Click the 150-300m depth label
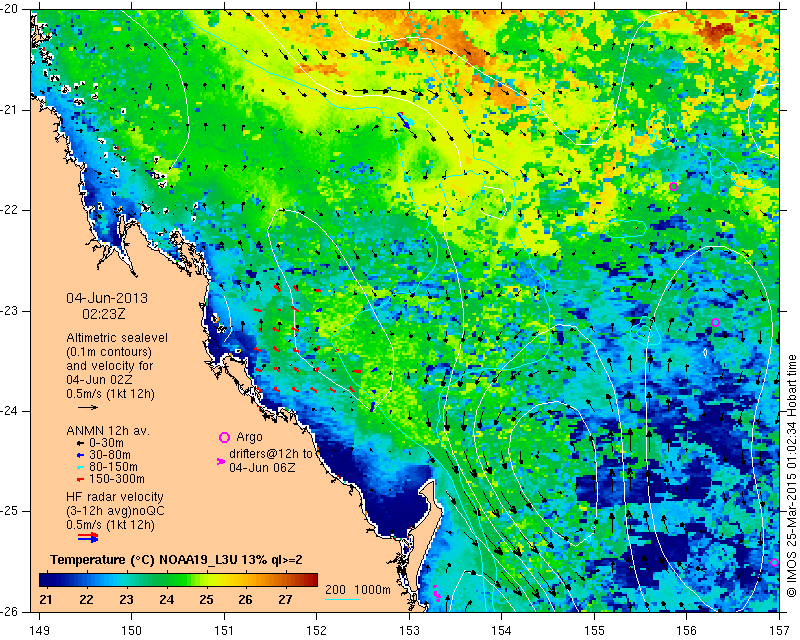Screen dimensions: 800x640 pyautogui.click(x=116, y=479)
